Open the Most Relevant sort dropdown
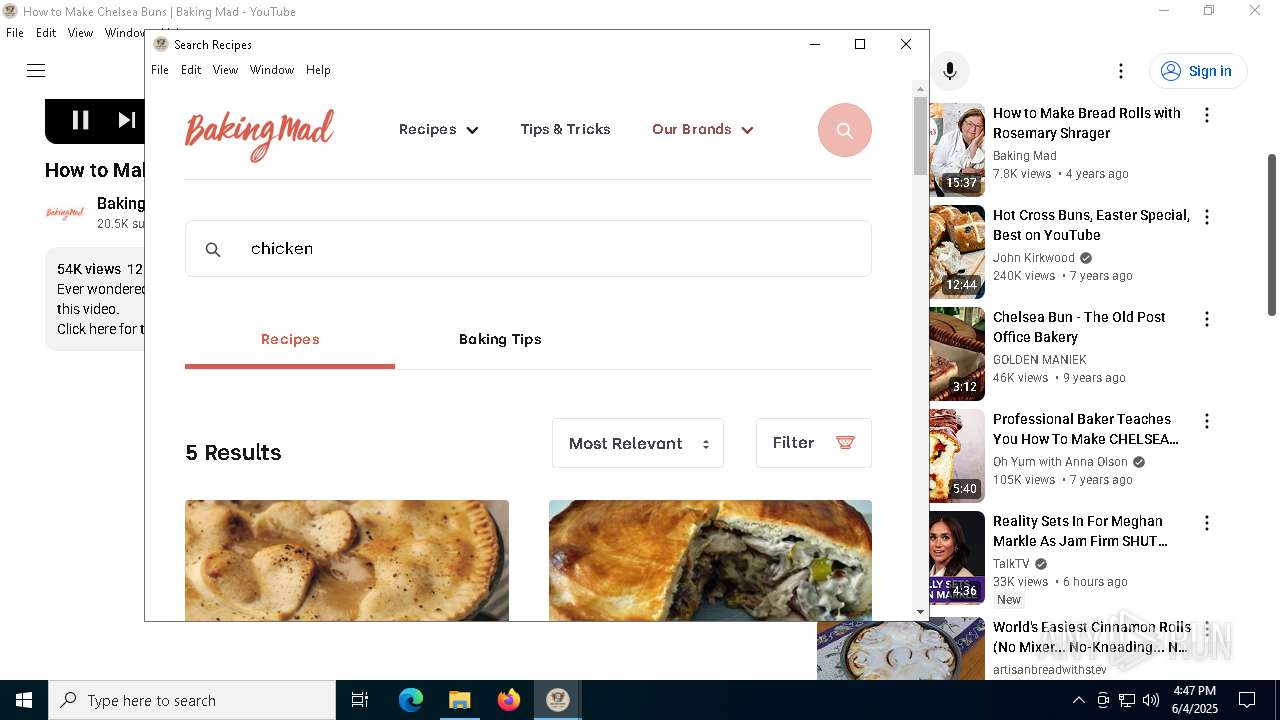This screenshot has width=1280, height=720. [638, 443]
